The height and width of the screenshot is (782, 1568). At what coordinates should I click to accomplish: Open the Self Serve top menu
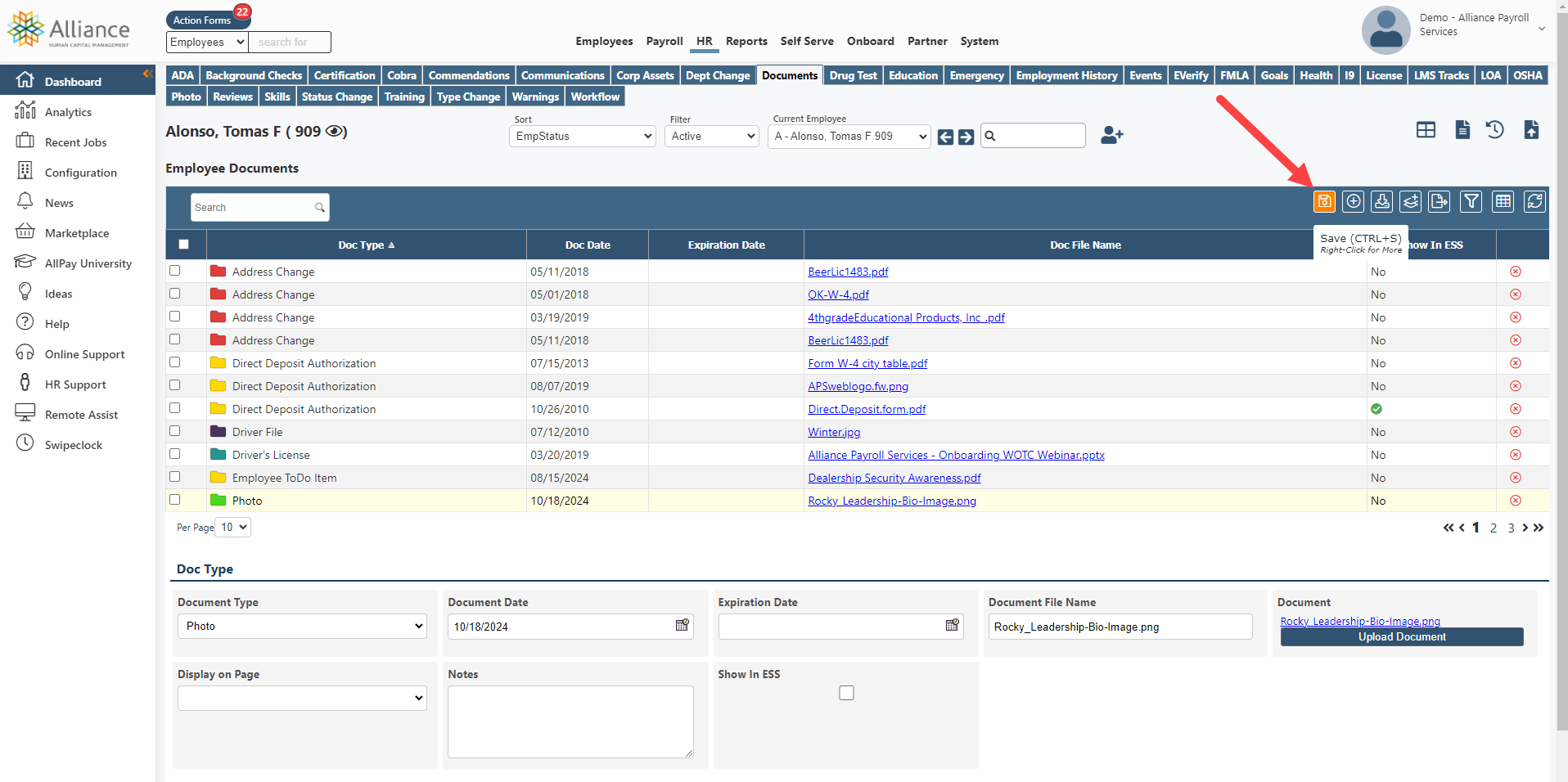click(807, 41)
